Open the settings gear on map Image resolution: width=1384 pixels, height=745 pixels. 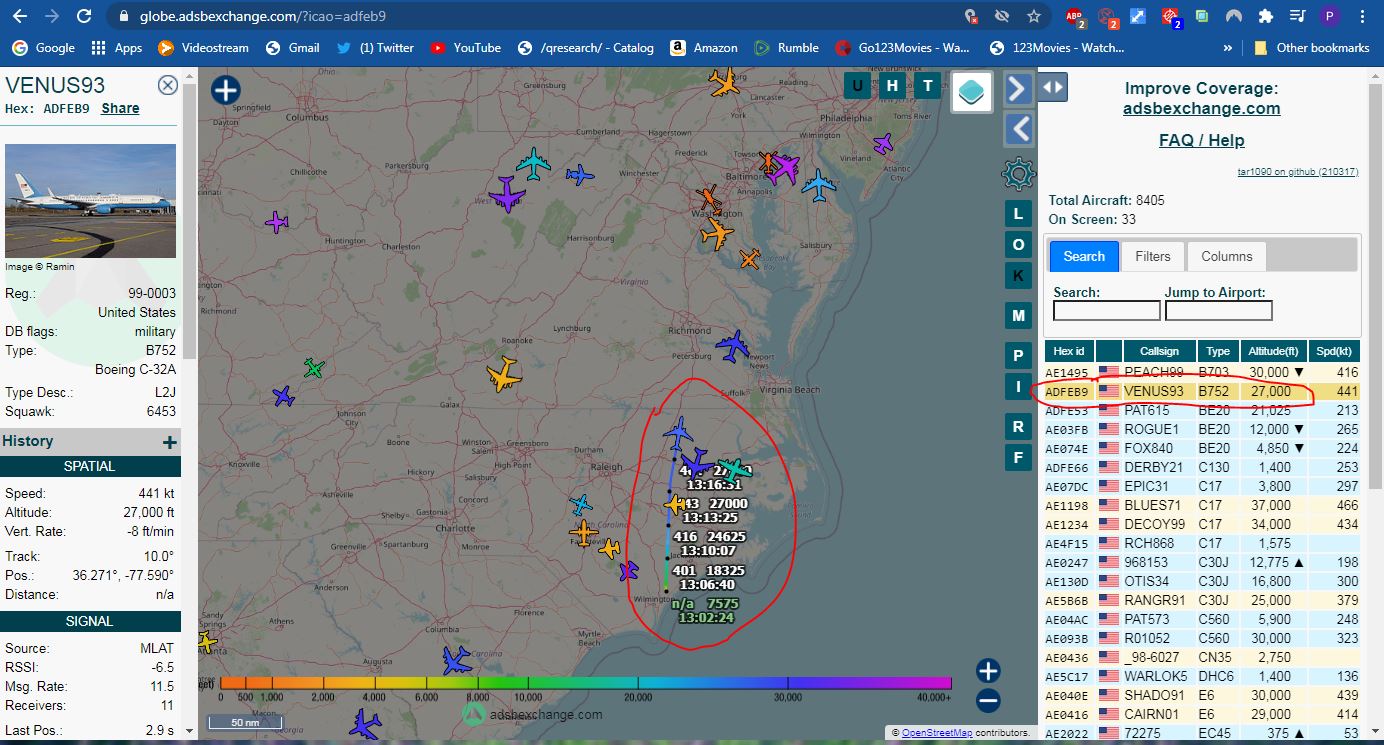(x=1018, y=174)
